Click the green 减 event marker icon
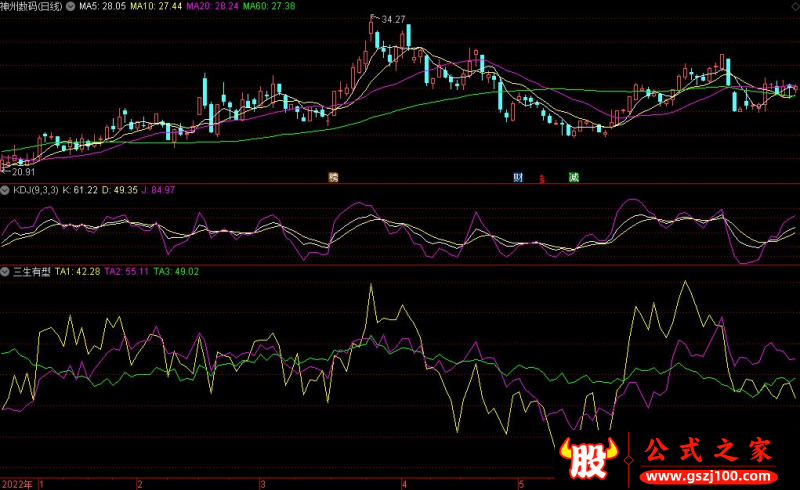This screenshot has height=490, width=800. 573,178
